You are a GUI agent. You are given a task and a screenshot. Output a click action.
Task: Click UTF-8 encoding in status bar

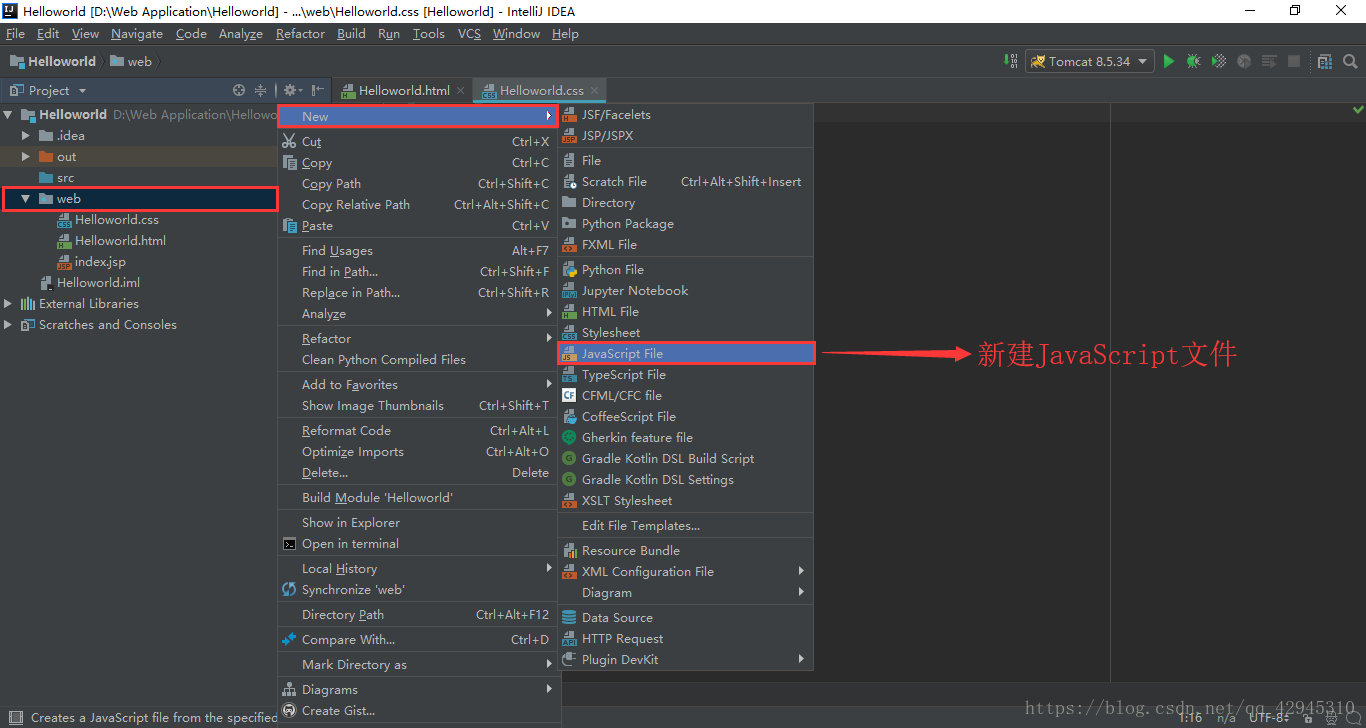tap(1269, 718)
